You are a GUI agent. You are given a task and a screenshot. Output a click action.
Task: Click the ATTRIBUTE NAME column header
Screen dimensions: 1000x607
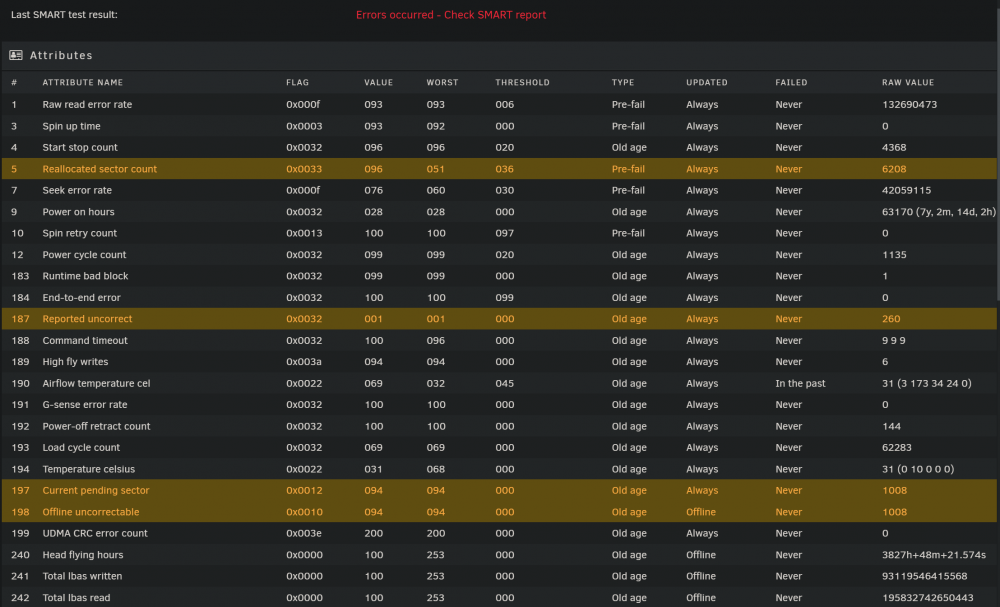[83, 82]
